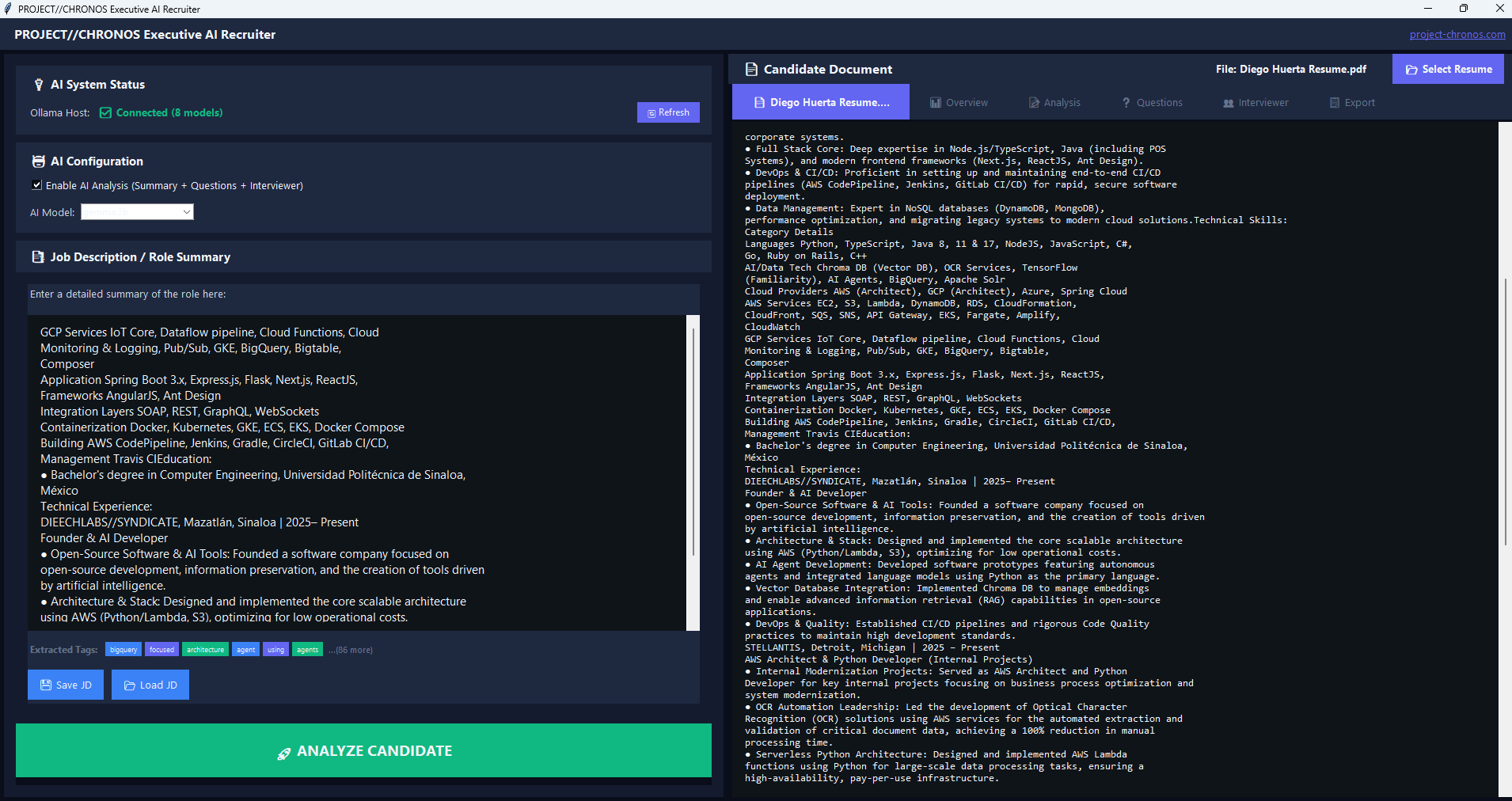Click the save disk icon on Save JD
The image size is (1512, 801).
coord(46,684)
